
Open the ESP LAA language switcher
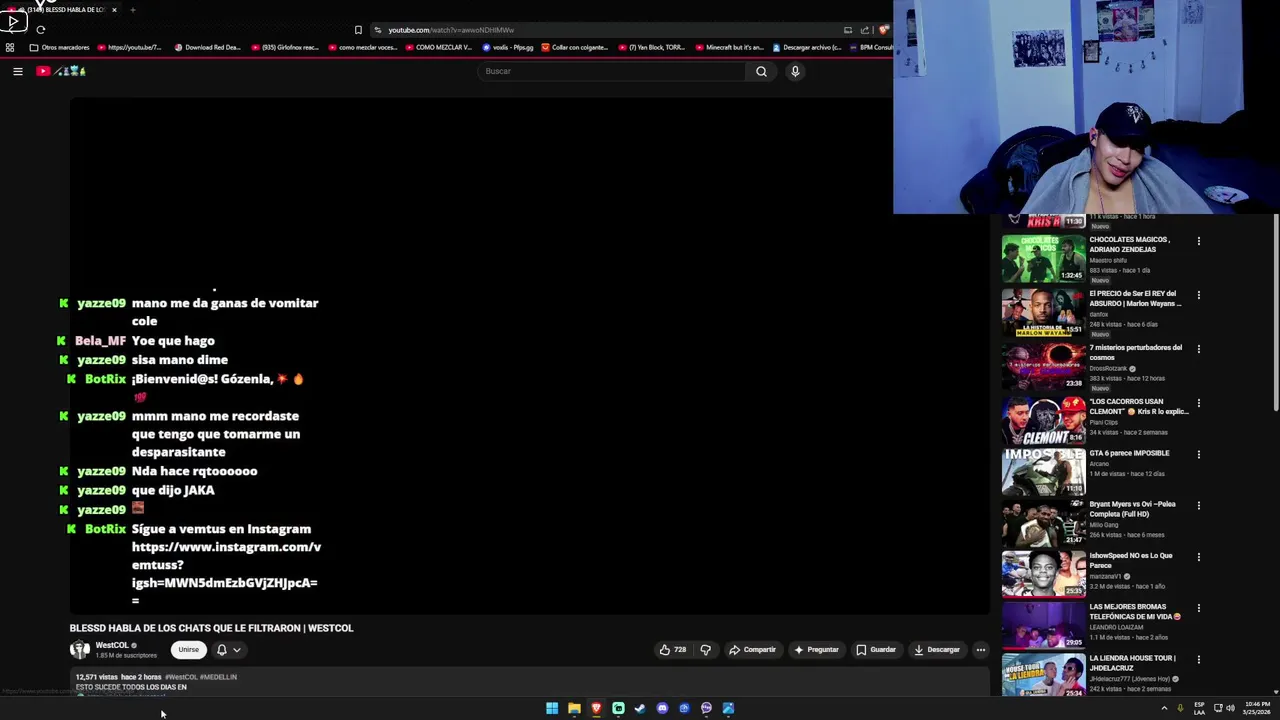1199,708
